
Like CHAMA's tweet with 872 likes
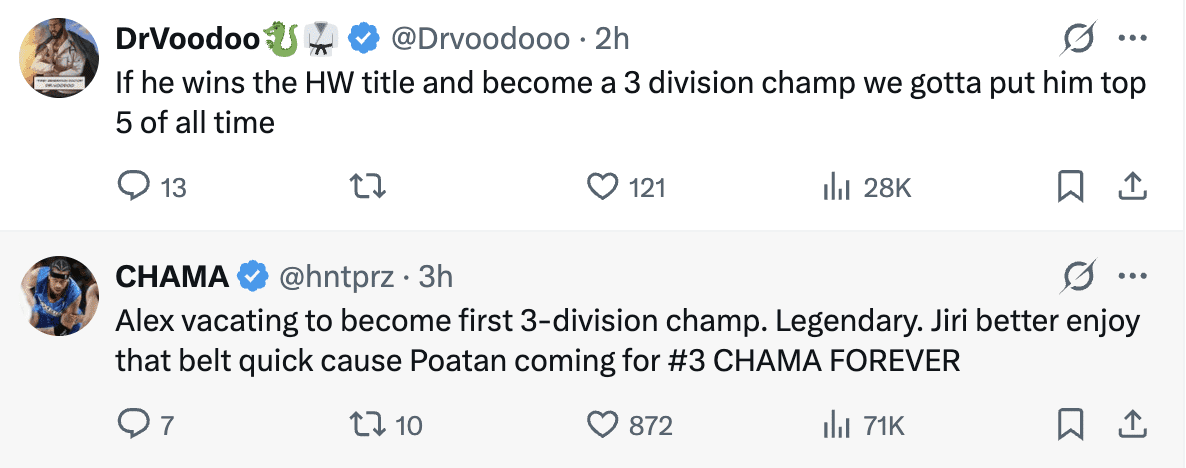pos(601,425)
